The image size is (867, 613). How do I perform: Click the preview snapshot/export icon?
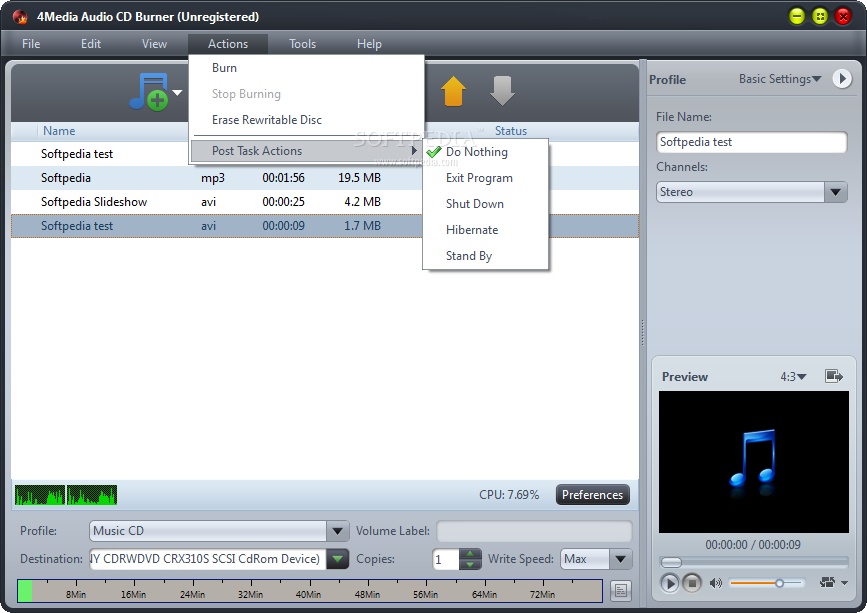coord(834,376)
